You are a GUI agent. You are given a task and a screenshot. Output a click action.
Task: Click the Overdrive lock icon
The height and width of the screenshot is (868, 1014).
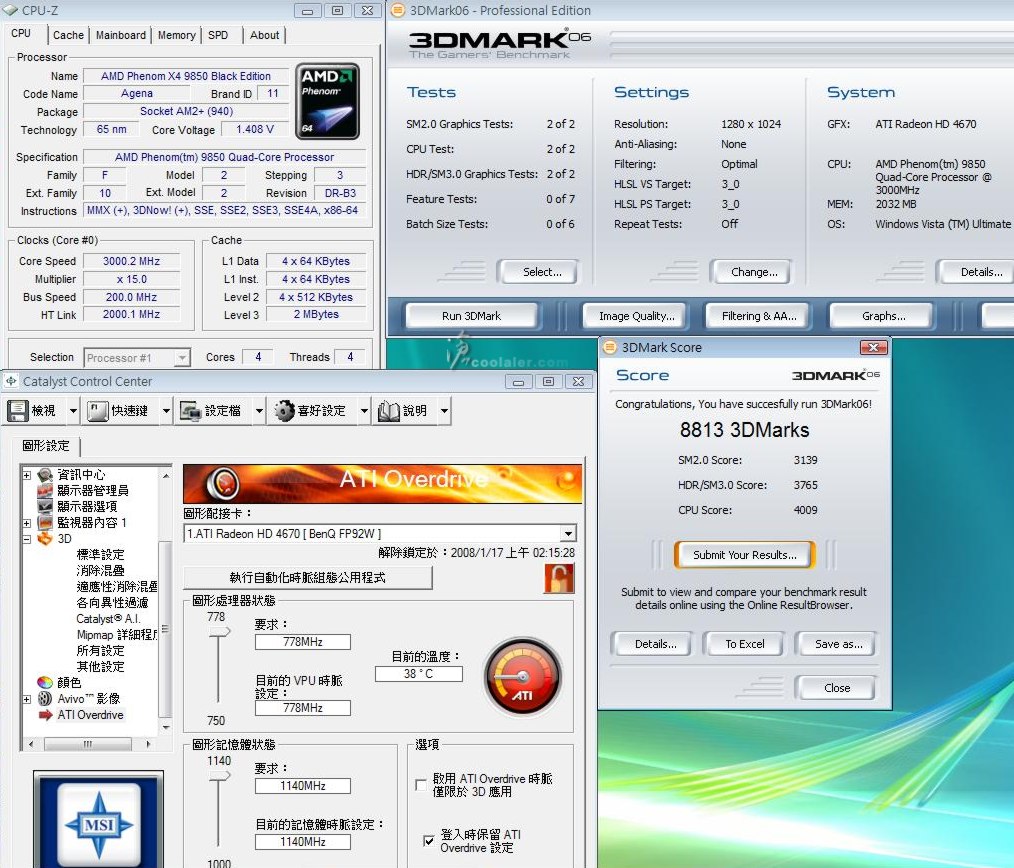tap(559, 578)
